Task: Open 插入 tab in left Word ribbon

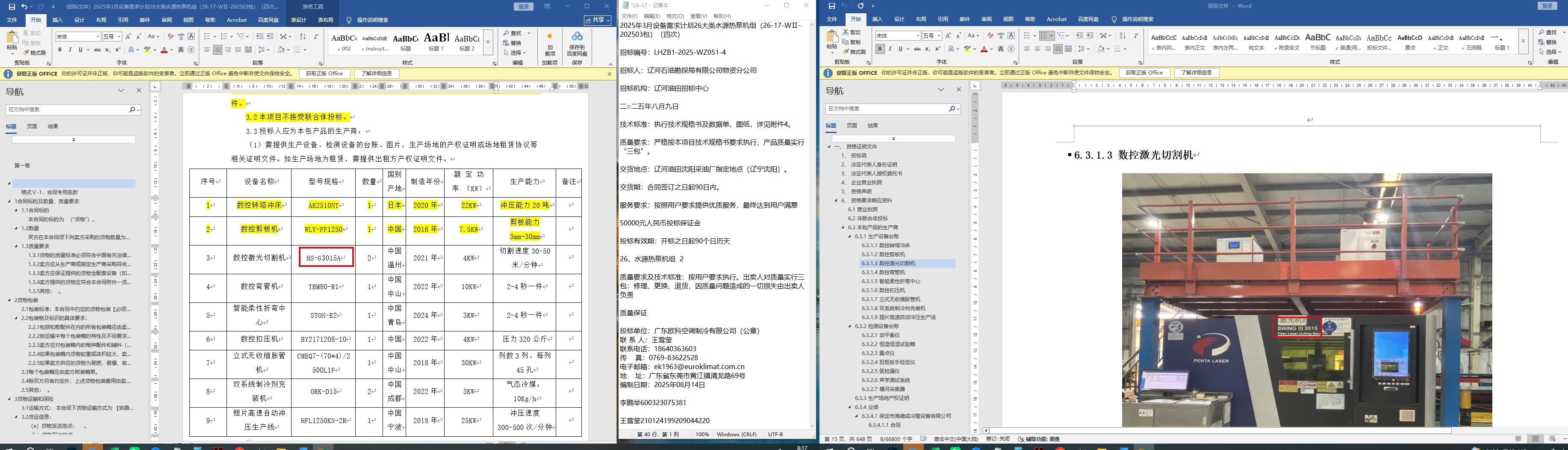Action: pyautogui.click(x=57, y=20)
